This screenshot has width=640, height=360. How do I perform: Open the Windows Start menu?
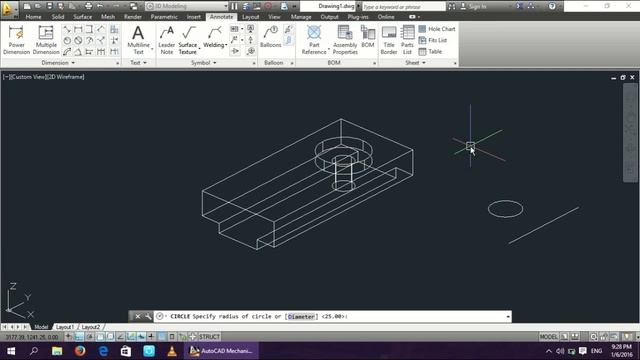[x=11, y=351]
